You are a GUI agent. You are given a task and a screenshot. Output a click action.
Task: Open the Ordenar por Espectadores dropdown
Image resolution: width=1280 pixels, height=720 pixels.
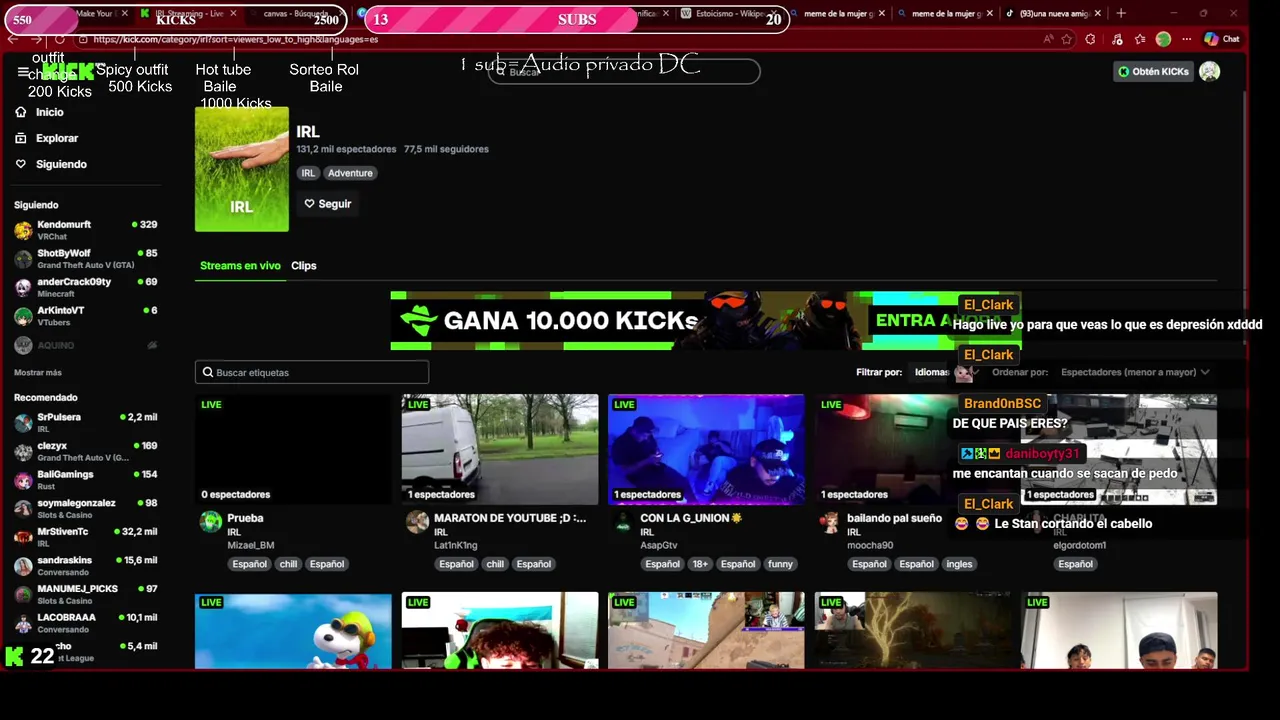click(x=1134, y=372)
